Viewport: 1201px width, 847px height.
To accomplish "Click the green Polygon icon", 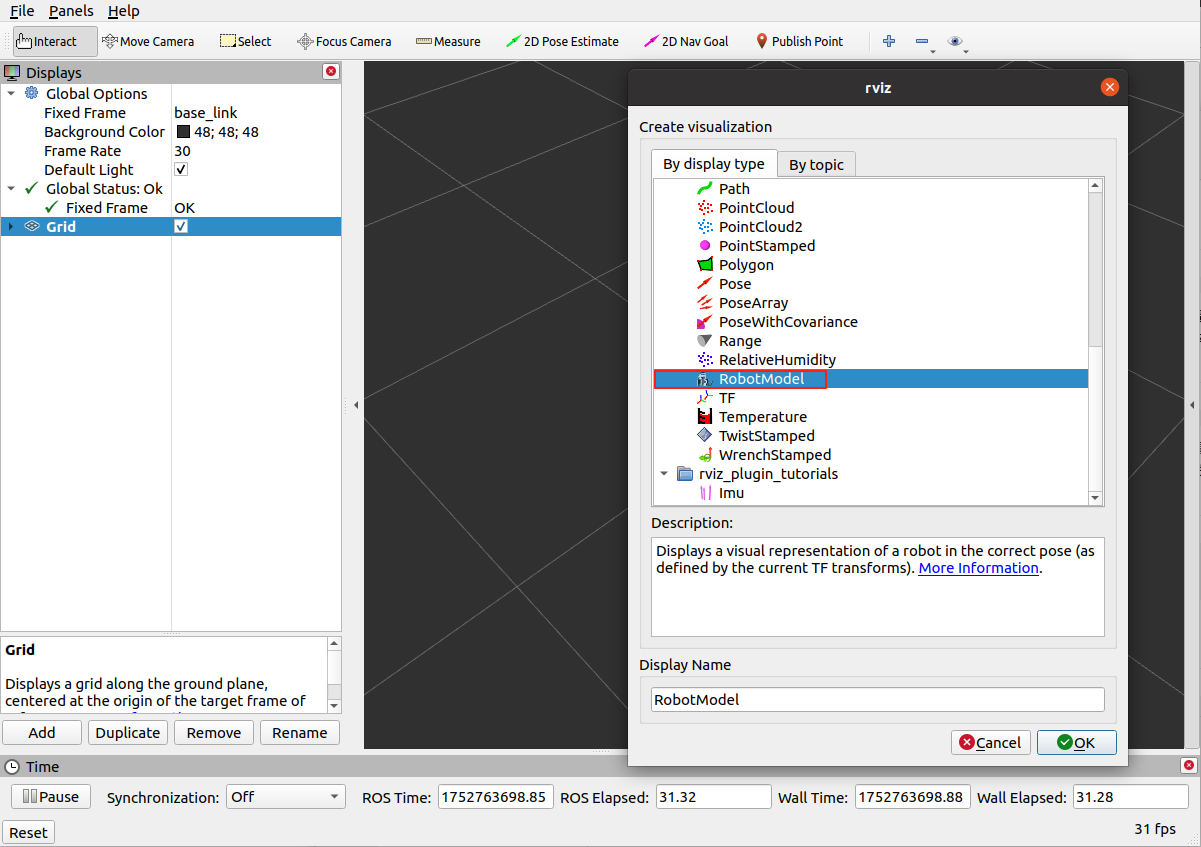I will (x=705, y=264).
